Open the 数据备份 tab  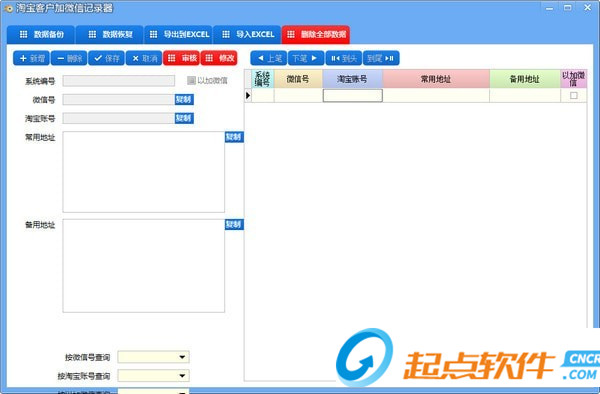(x=41, y=34)
